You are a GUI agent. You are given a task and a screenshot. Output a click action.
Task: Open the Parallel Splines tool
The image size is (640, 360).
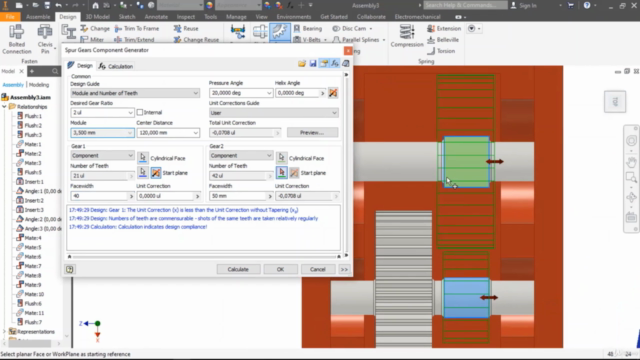pos(359,40)
